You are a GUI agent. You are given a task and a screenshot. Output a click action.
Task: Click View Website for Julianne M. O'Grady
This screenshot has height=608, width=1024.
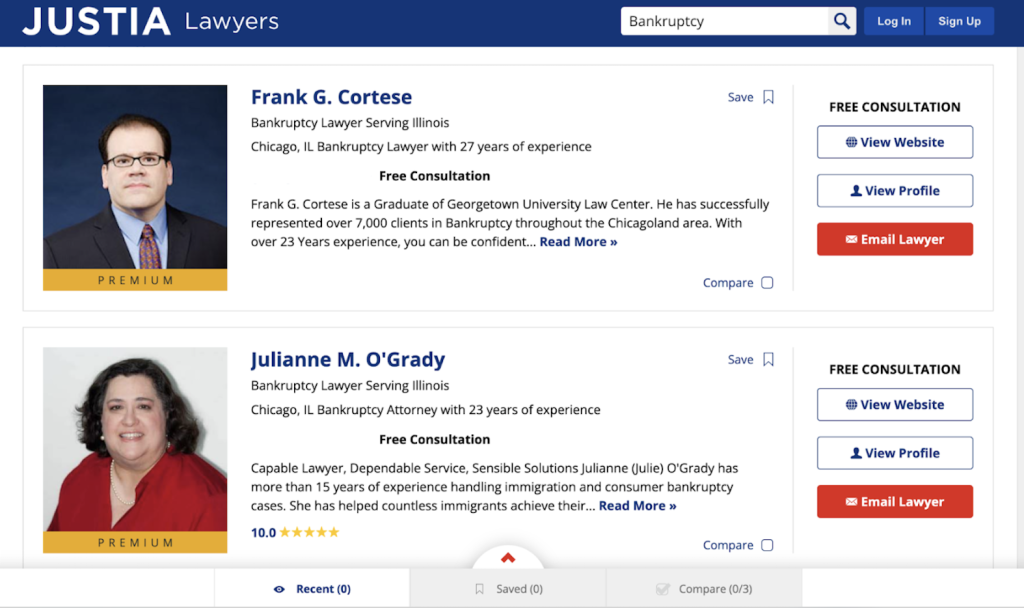pos(894,405)
